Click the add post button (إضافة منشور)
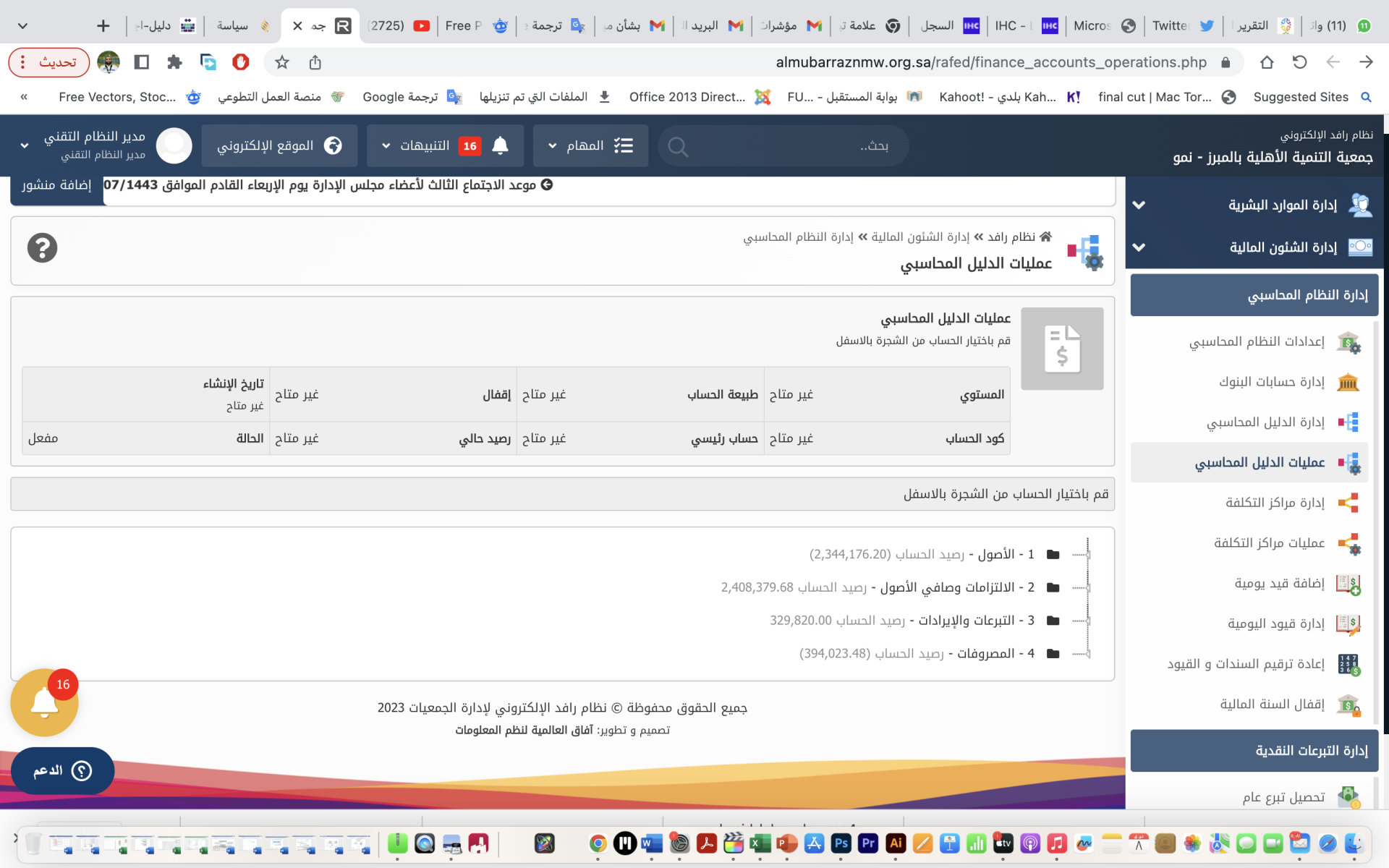Screen dimensions: 1389x868 [x=57, y=185]
